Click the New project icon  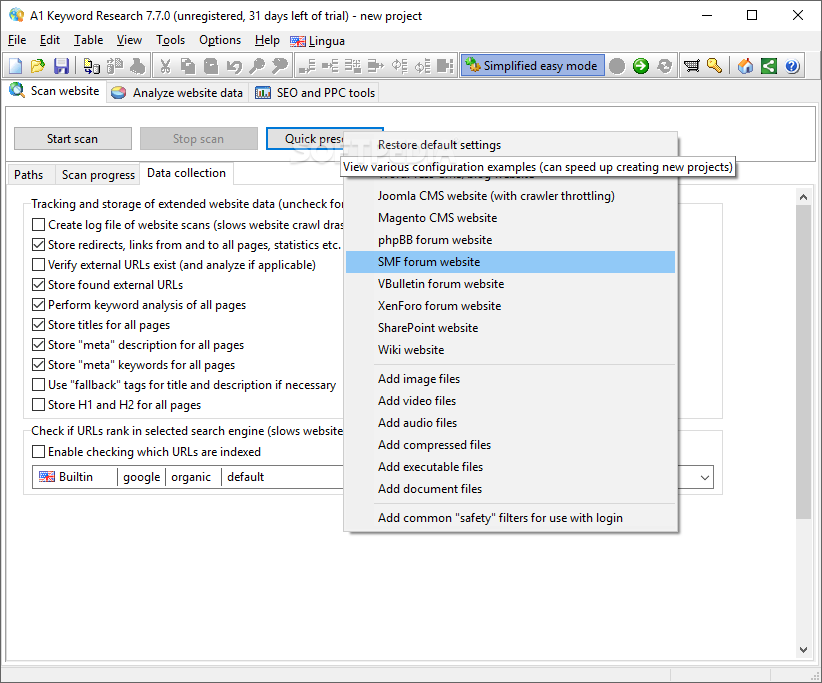click(15, 66)
